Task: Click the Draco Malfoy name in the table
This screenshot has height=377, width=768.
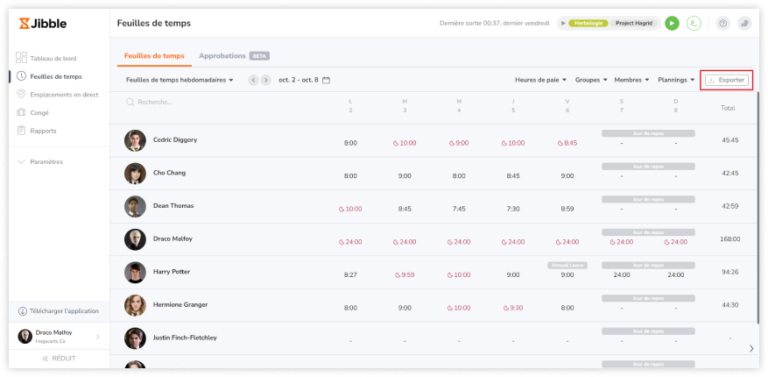Action: [172, 239]
